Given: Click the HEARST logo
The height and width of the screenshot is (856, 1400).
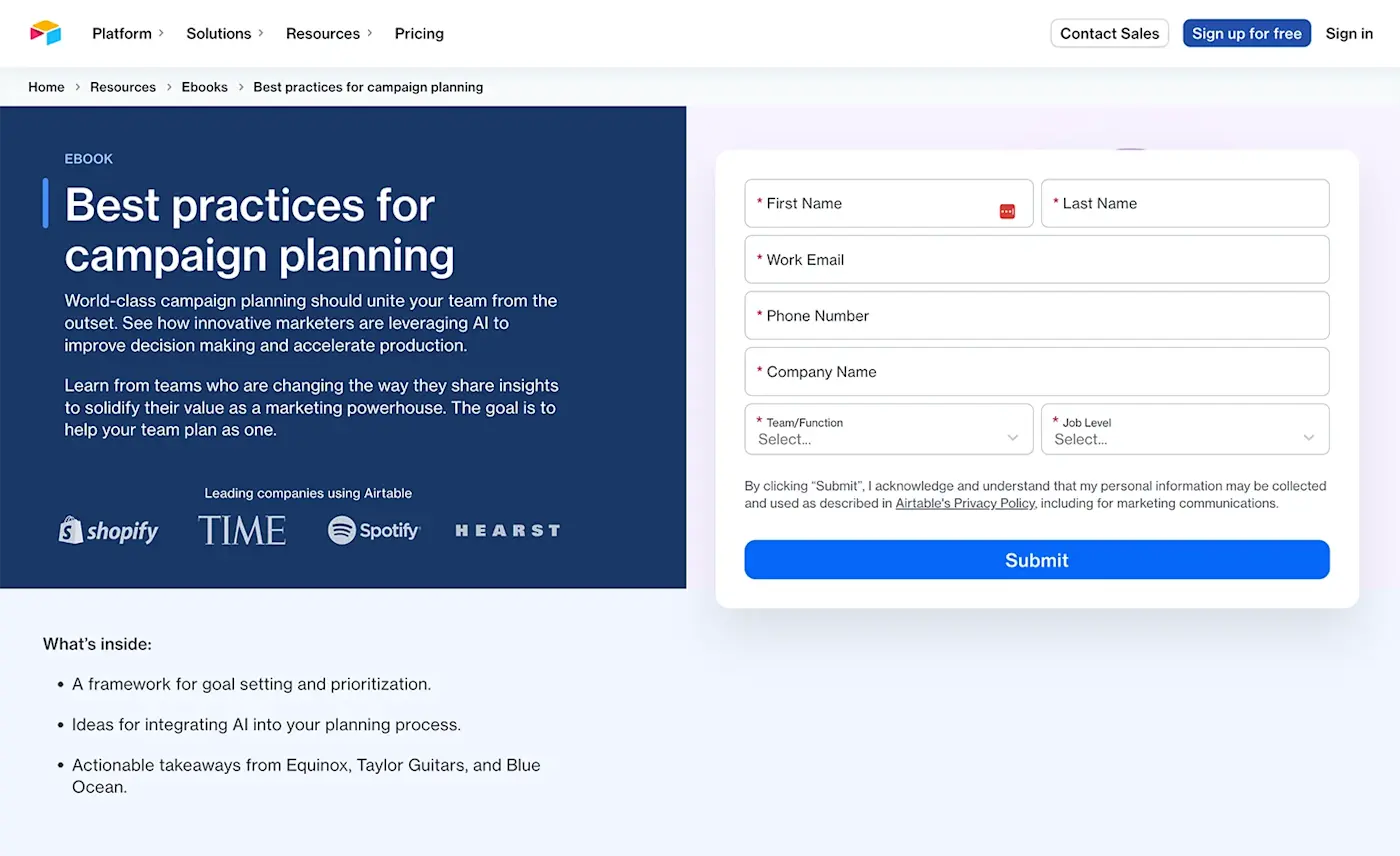Looking at the screenshot, I should tap(508, 531).
